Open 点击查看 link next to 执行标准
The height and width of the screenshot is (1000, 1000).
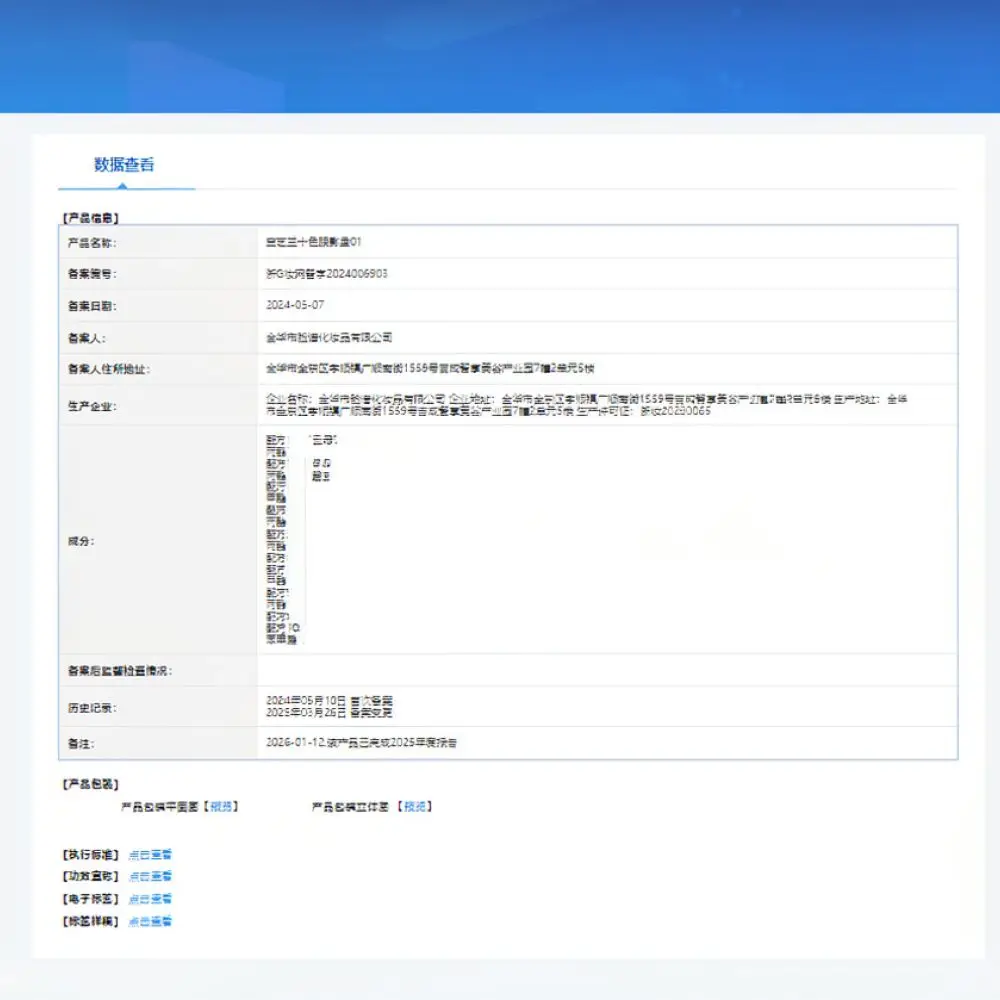tap(150, 855)
